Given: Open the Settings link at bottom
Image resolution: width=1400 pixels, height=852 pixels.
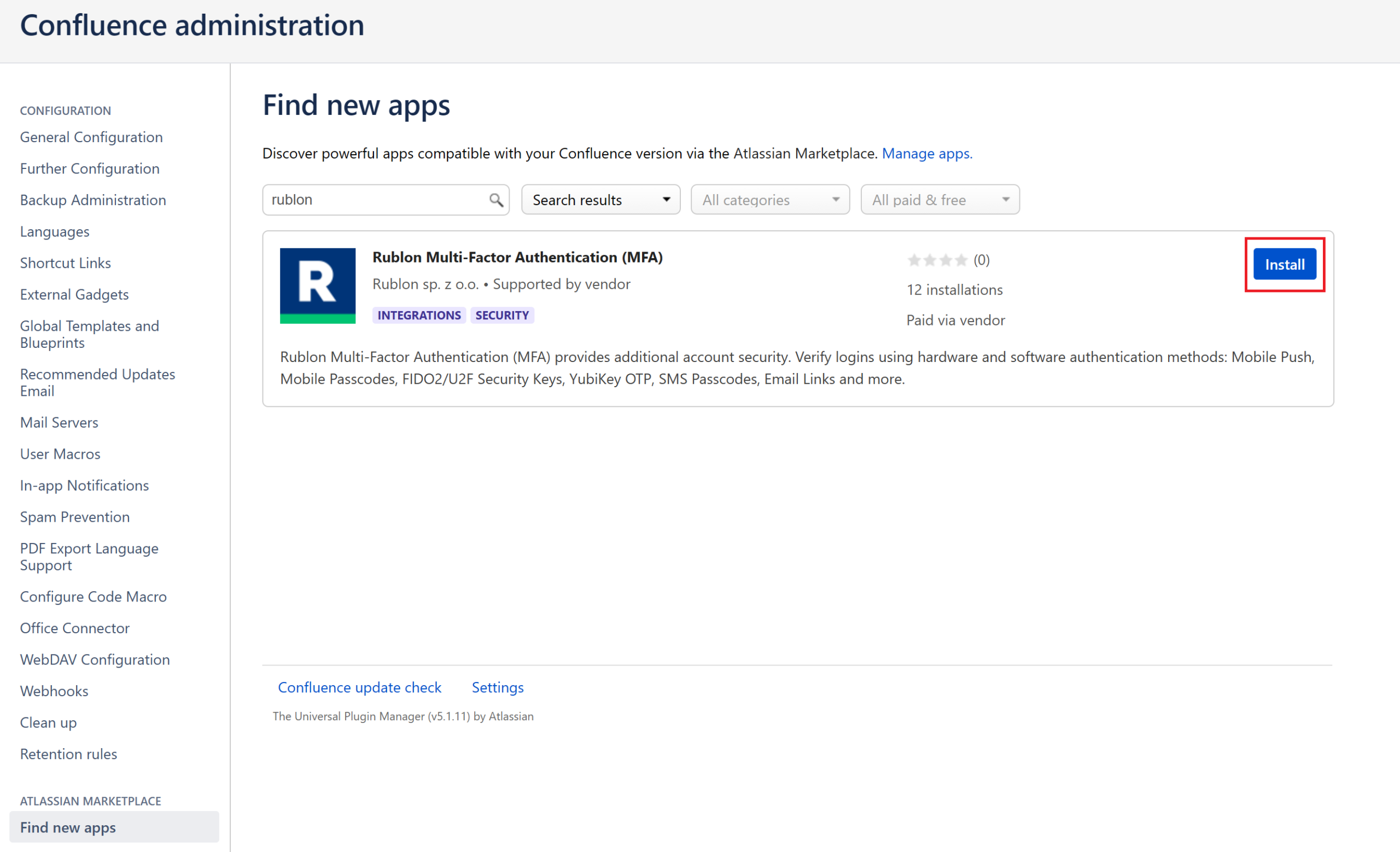Looking at the screenshot, I should pyautogui.click(x=497, y=687).
